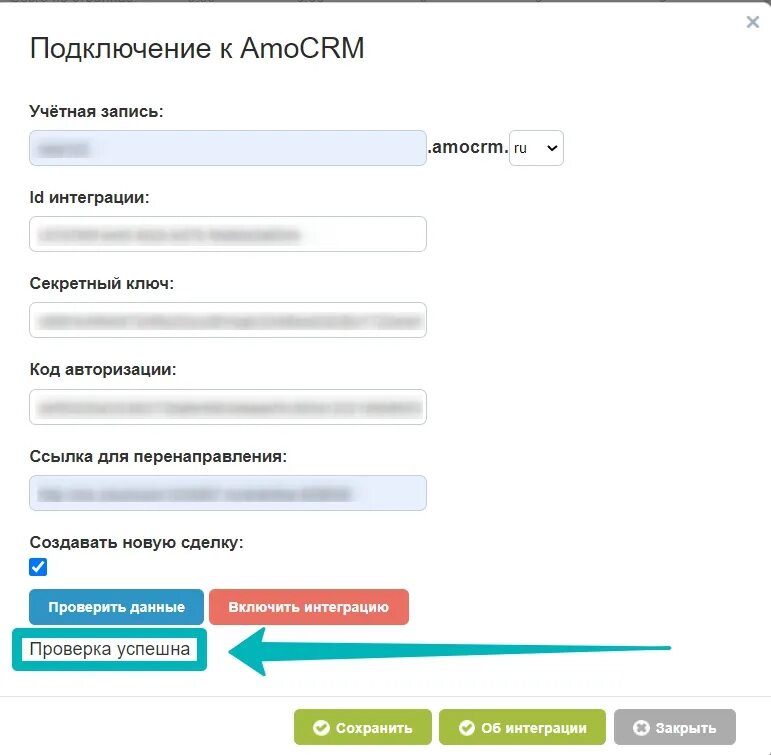This screenshot has height=755, width=771.
Task: Click the Сохранить button
Action: click(363, 727)
